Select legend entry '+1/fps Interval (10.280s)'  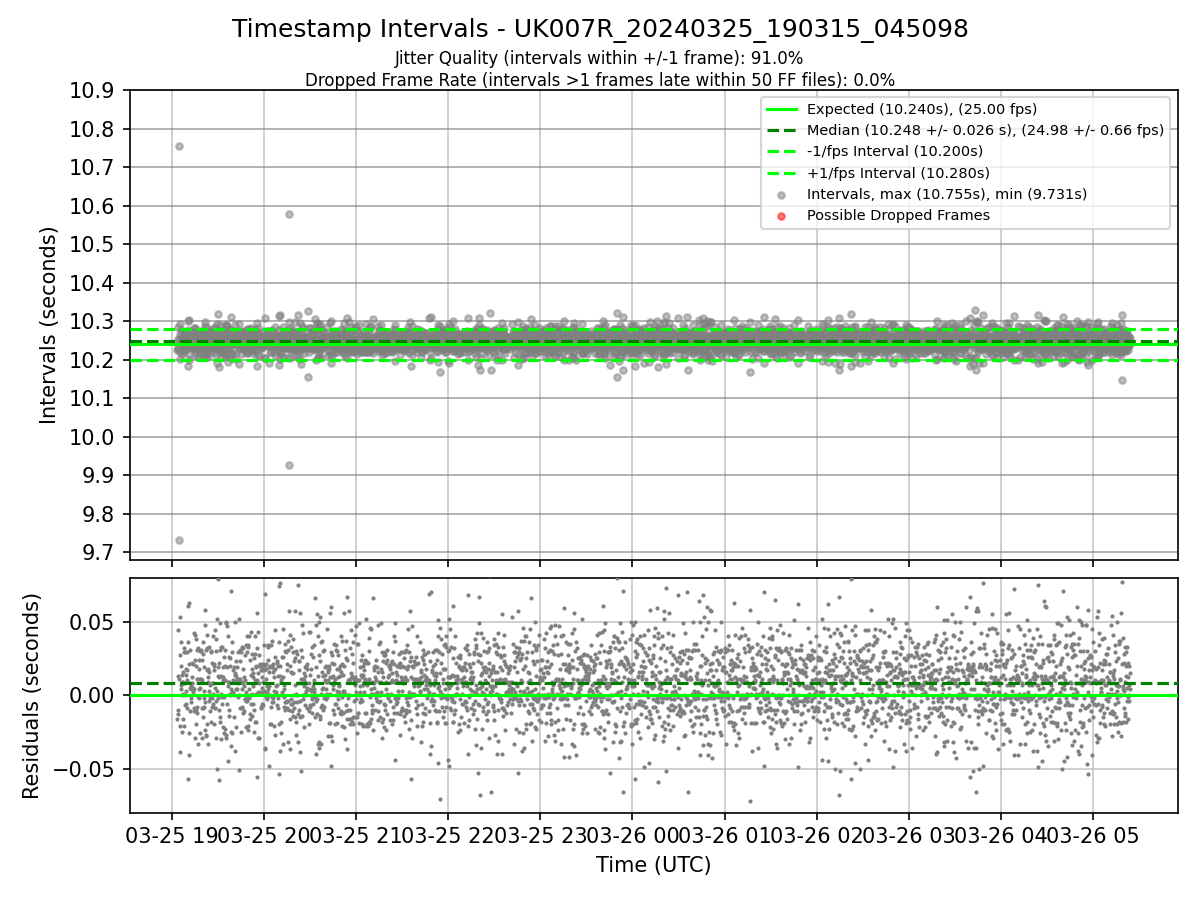pyautogui.click(x=898, y=173)
